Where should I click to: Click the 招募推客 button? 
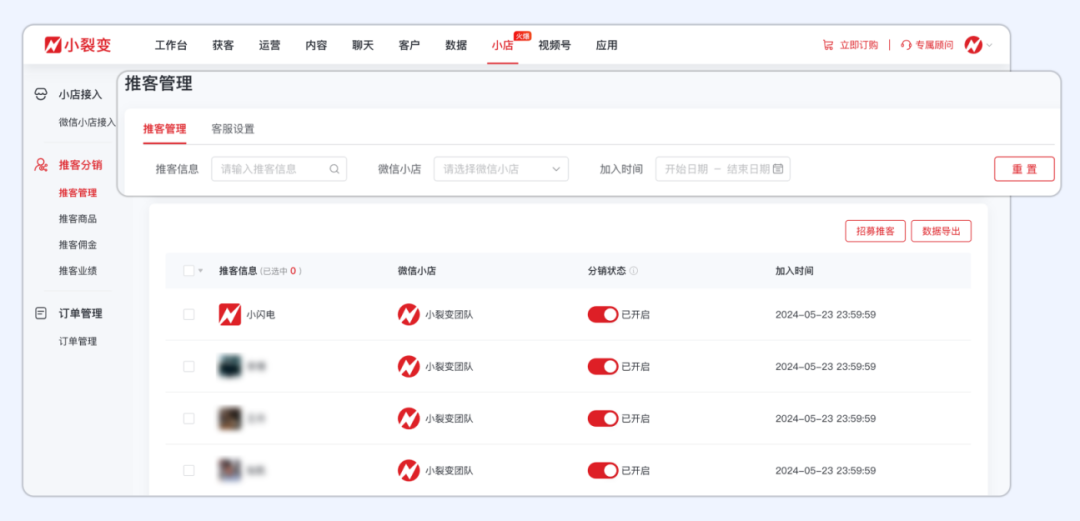tap(875, 231)
